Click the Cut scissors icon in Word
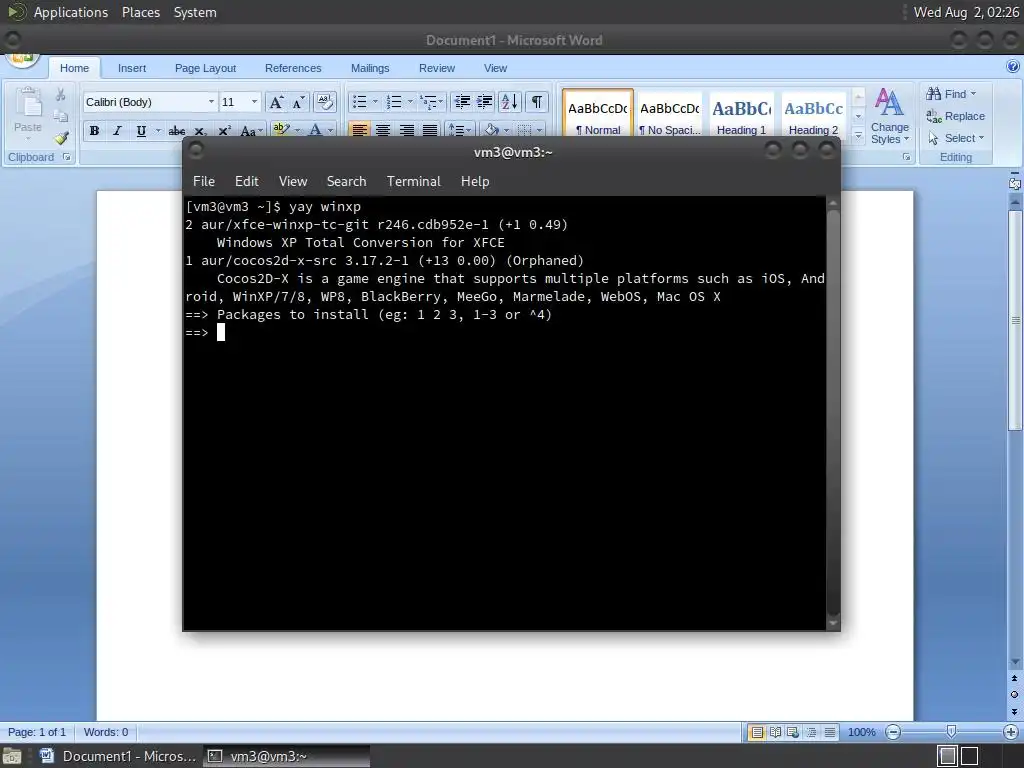This screenshot has height=768, width=1024. pyautogui.click(x=60, y=95)
